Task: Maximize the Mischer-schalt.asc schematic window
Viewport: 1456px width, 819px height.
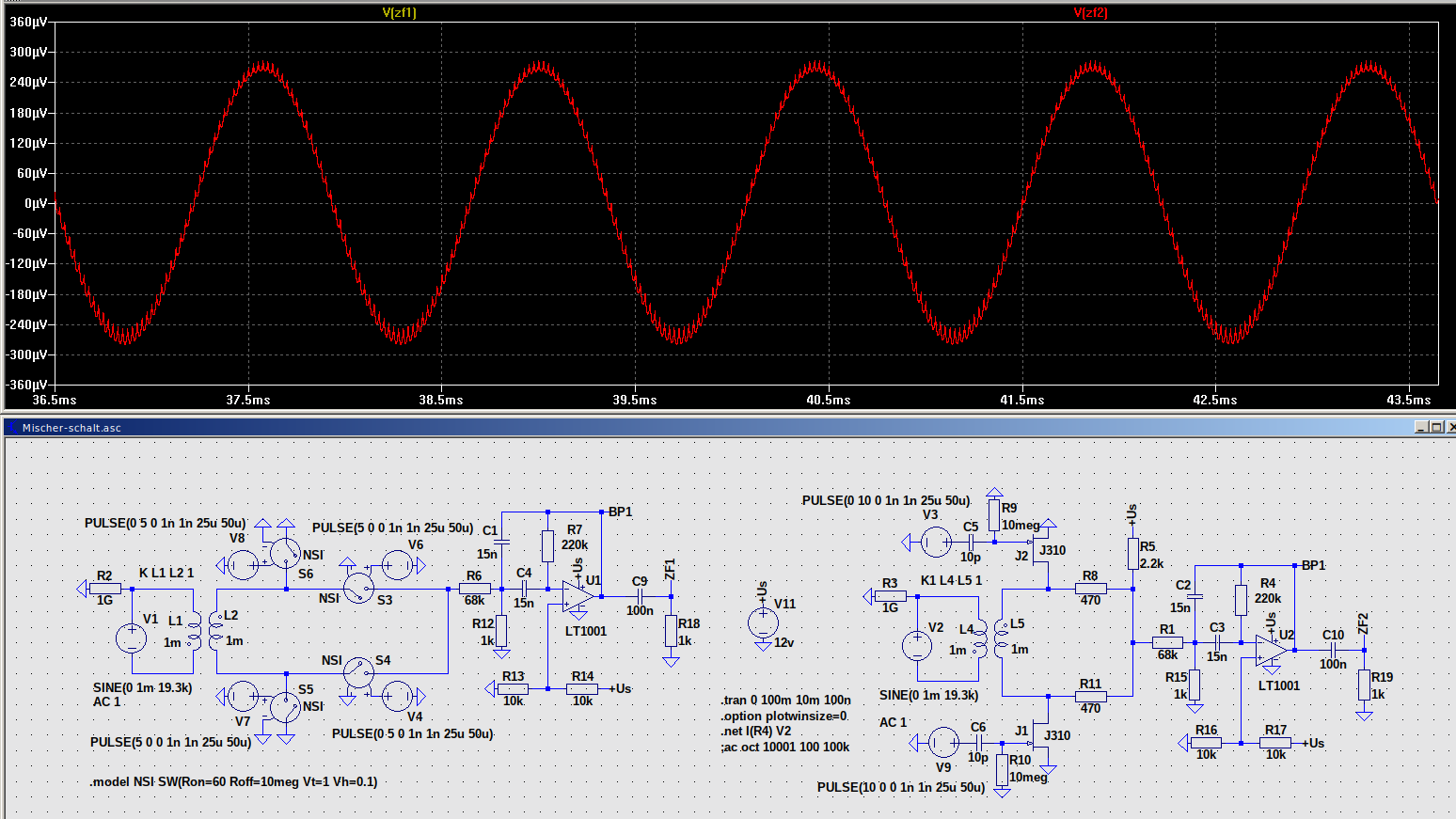Action: [1435, 427]
